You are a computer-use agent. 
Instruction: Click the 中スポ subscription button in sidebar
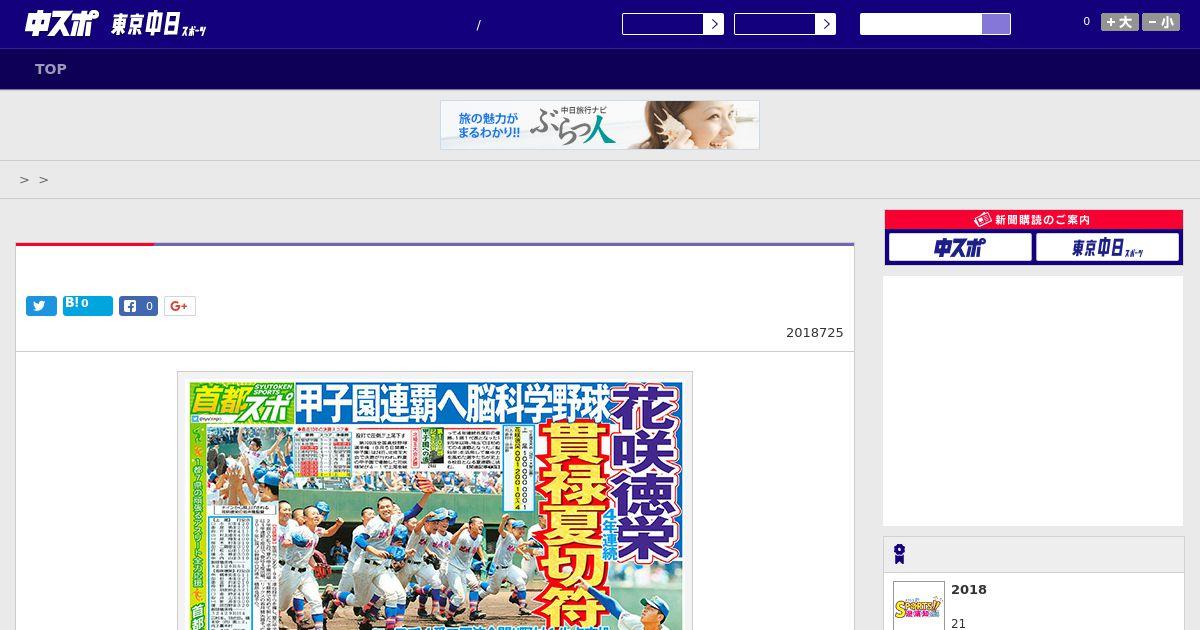[x=960, y=247]
